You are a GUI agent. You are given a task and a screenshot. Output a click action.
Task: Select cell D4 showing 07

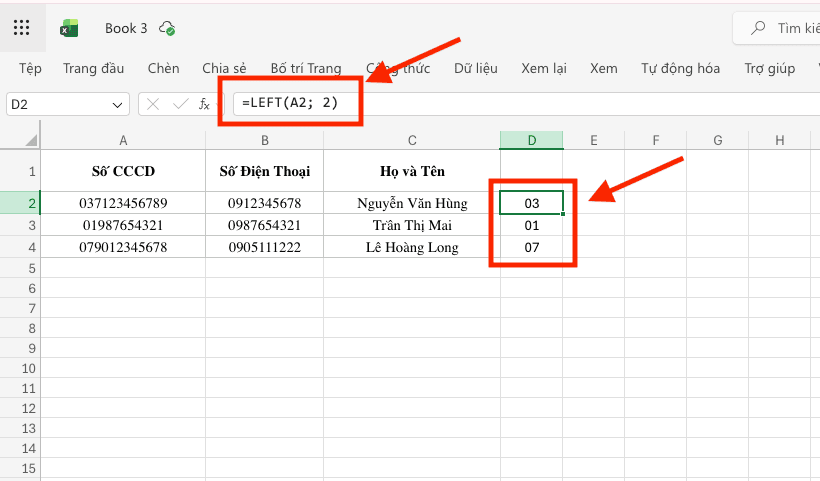pos(531,247)
